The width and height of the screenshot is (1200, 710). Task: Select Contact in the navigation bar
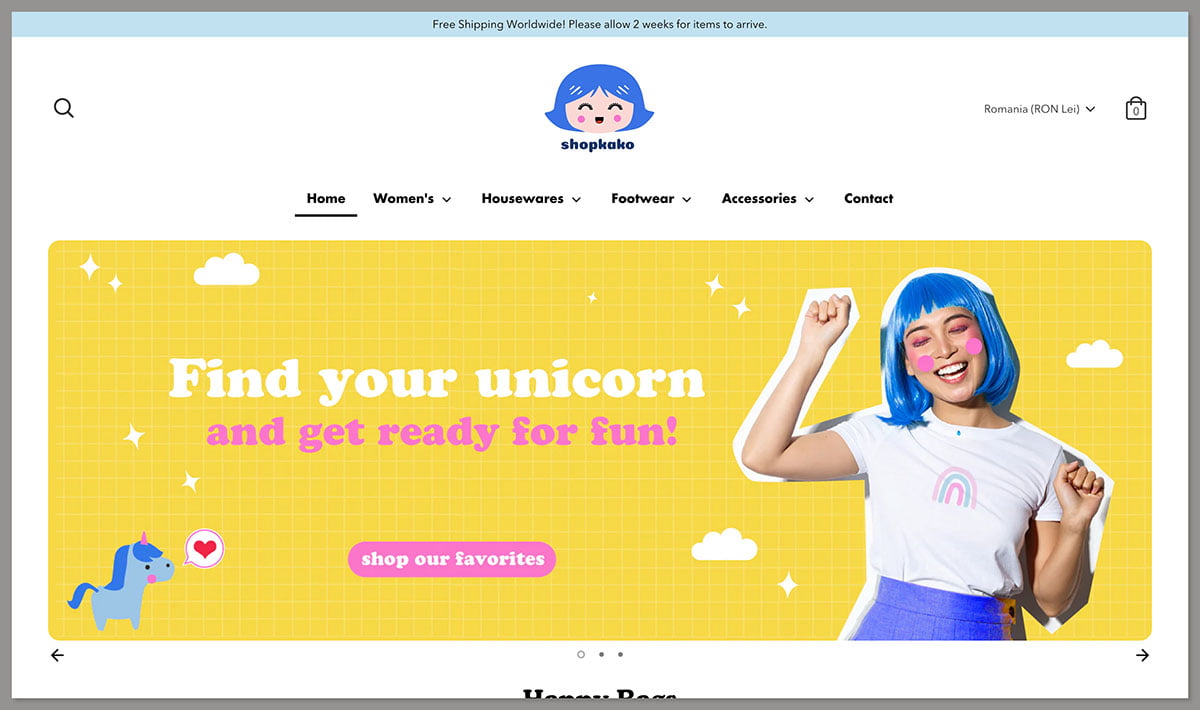868,198
